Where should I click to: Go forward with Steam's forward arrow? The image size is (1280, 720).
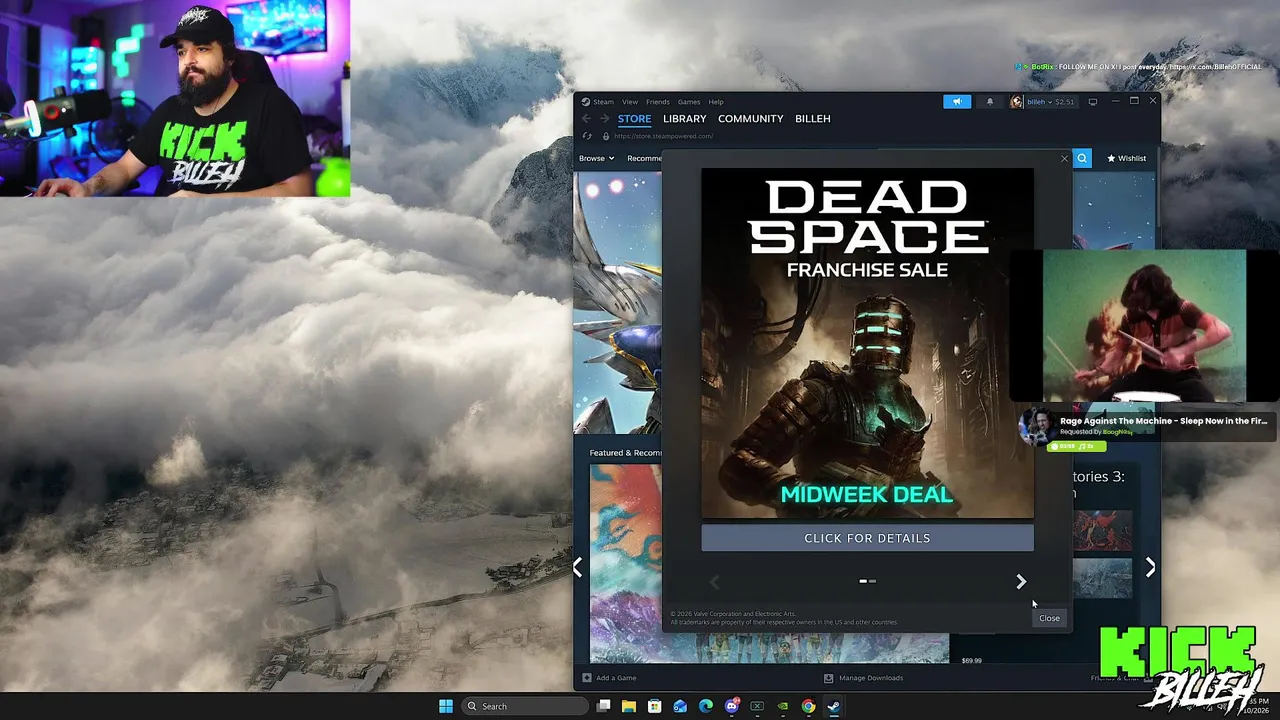604,118
